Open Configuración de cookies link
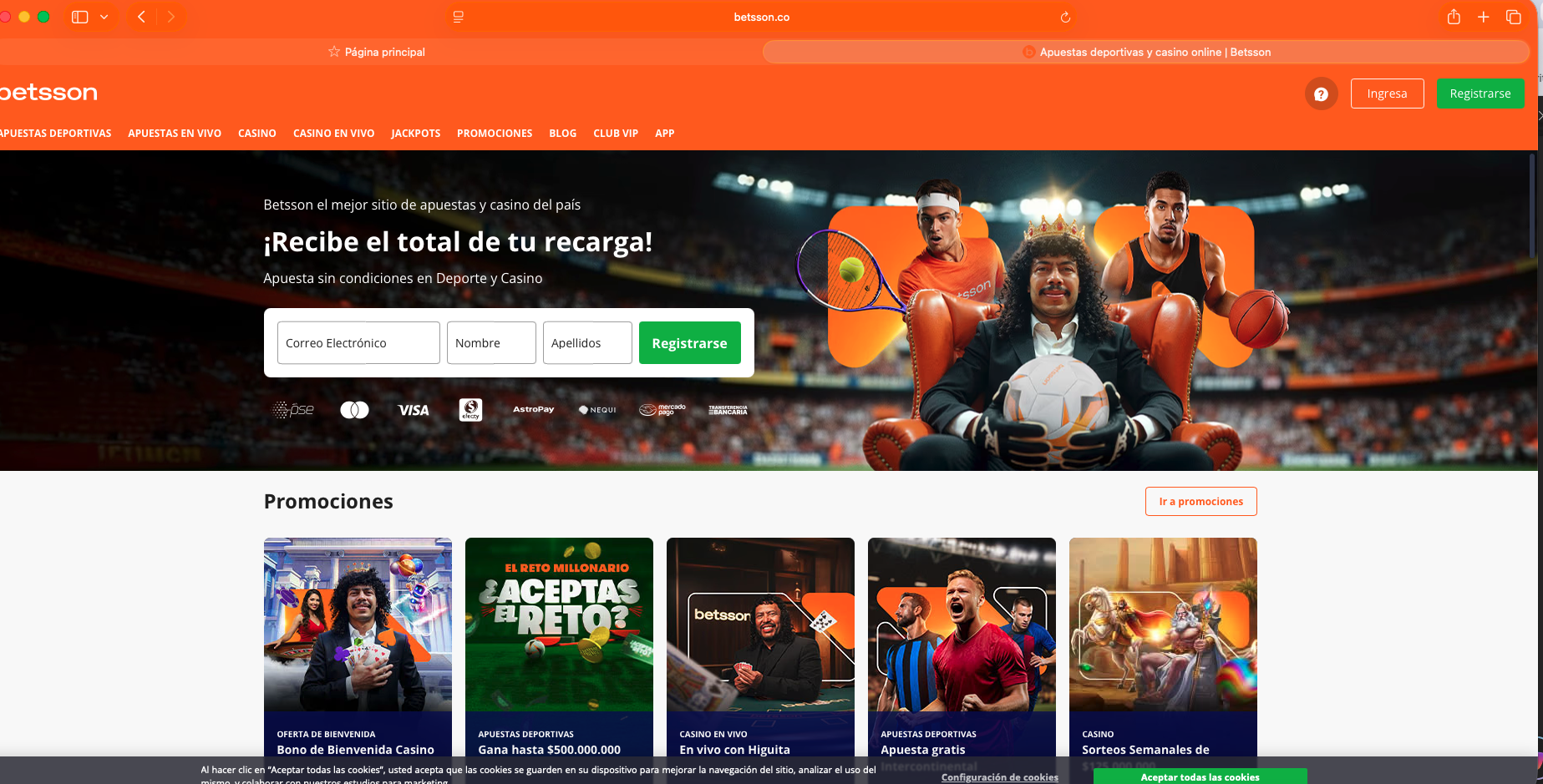Viewport: 1543px width, 784px height. (1000, 777)
